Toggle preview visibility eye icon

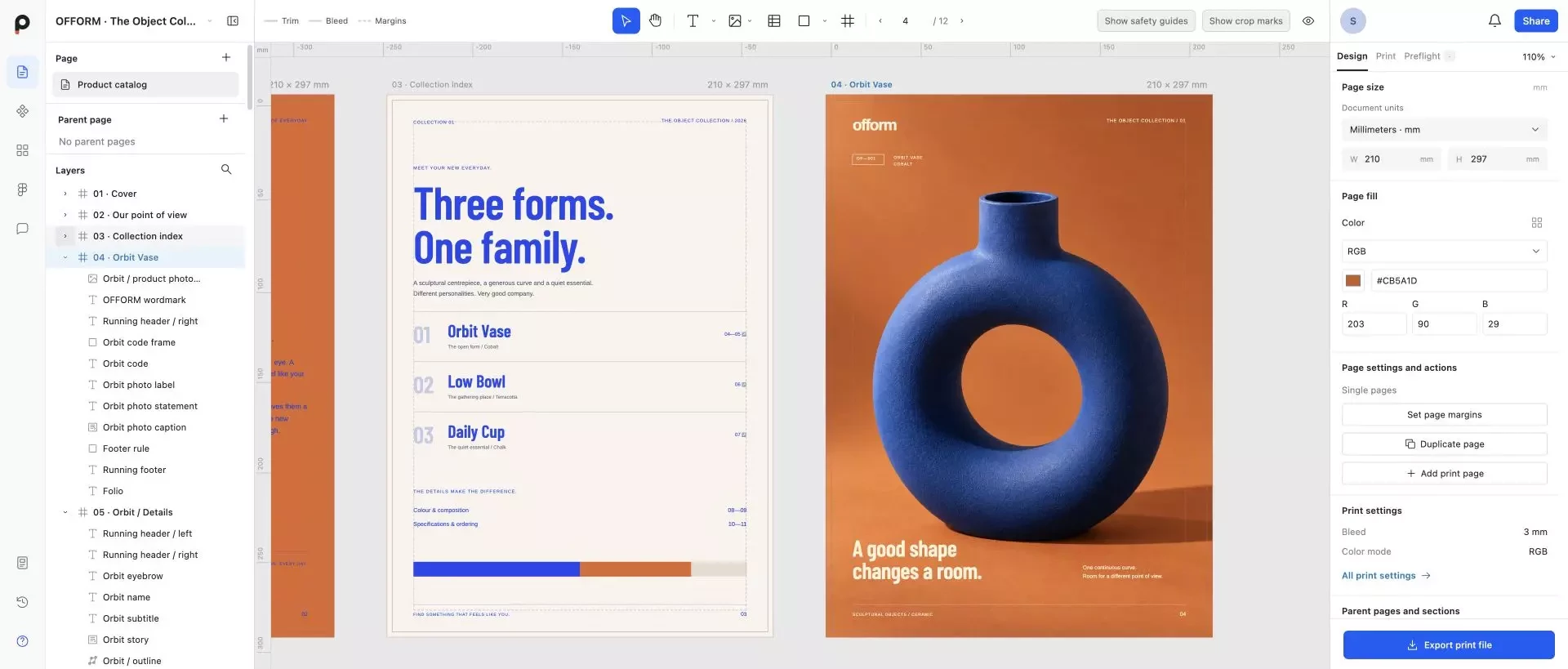(1308, 21)
